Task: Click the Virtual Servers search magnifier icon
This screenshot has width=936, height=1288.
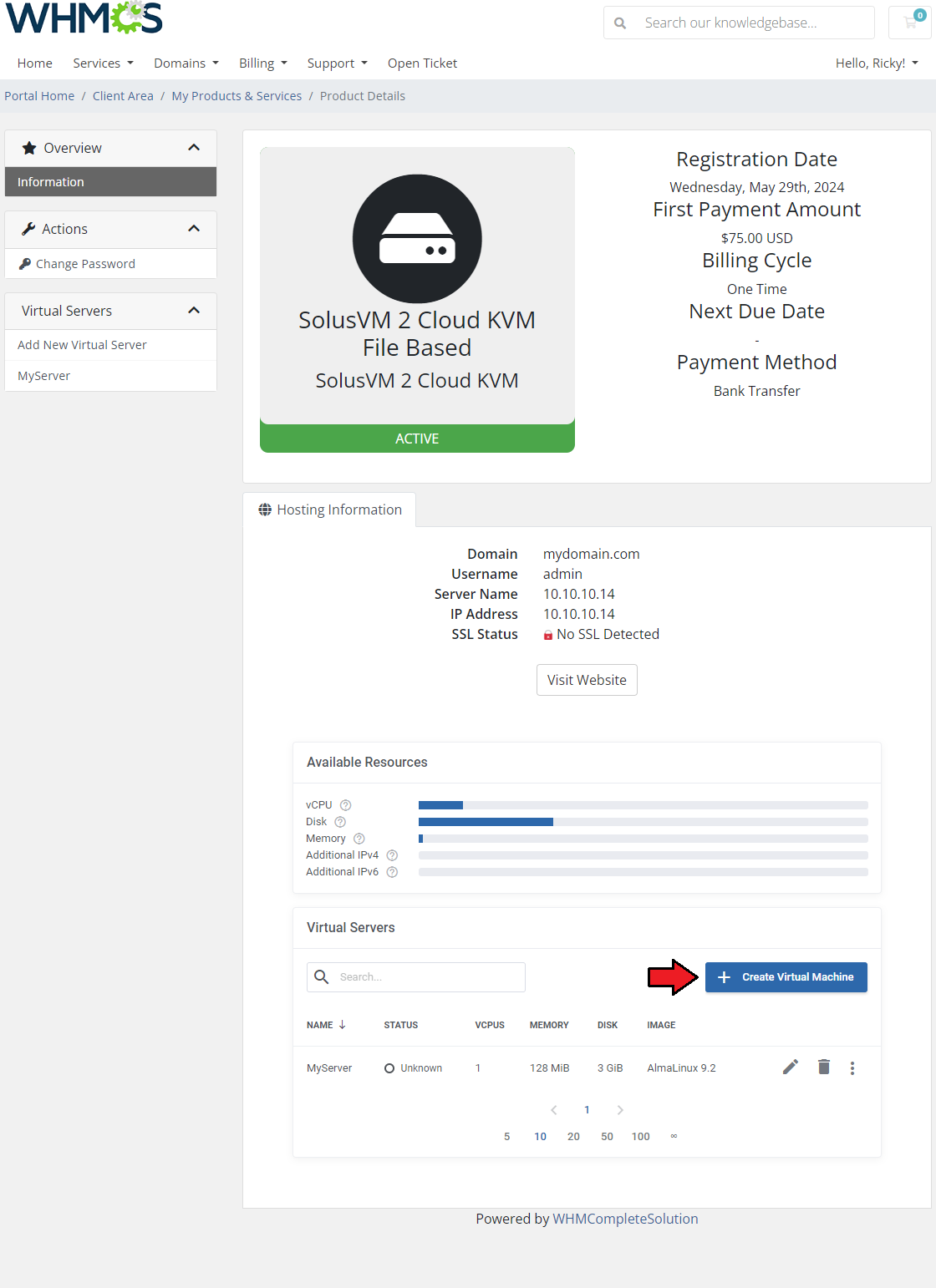Action: pos(322,976)
